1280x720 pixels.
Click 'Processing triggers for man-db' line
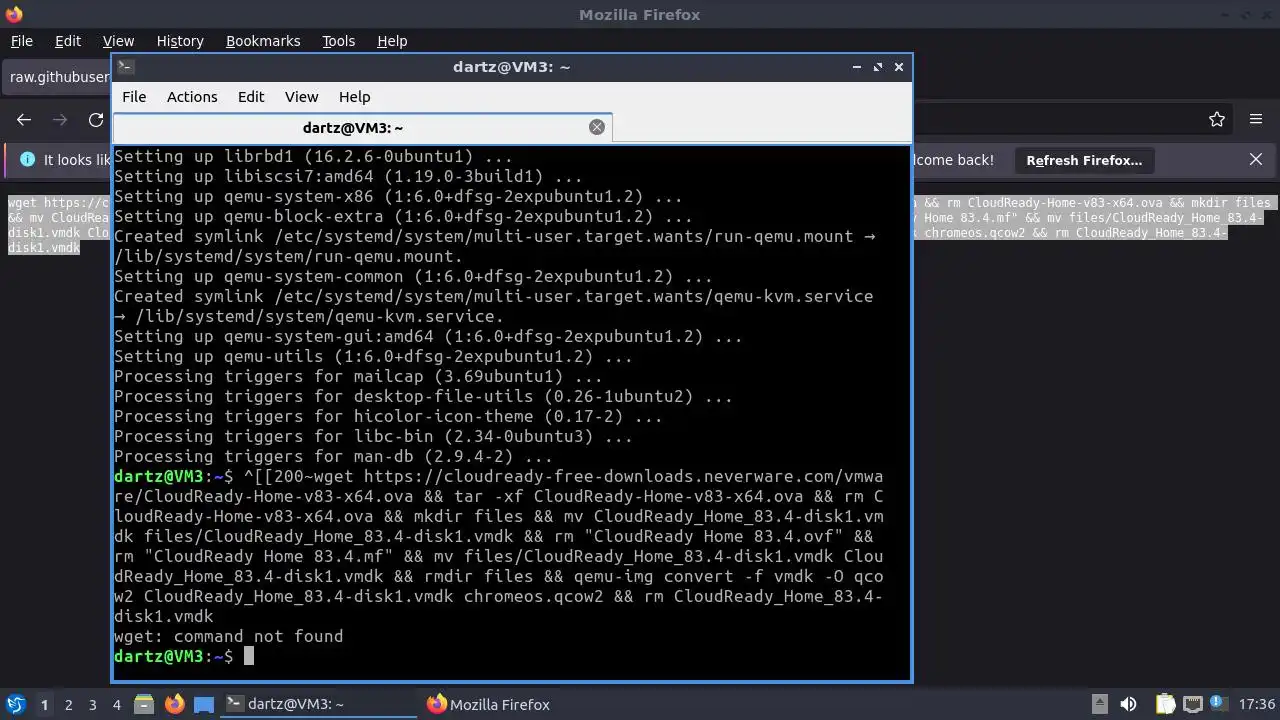tap(333, 456)
